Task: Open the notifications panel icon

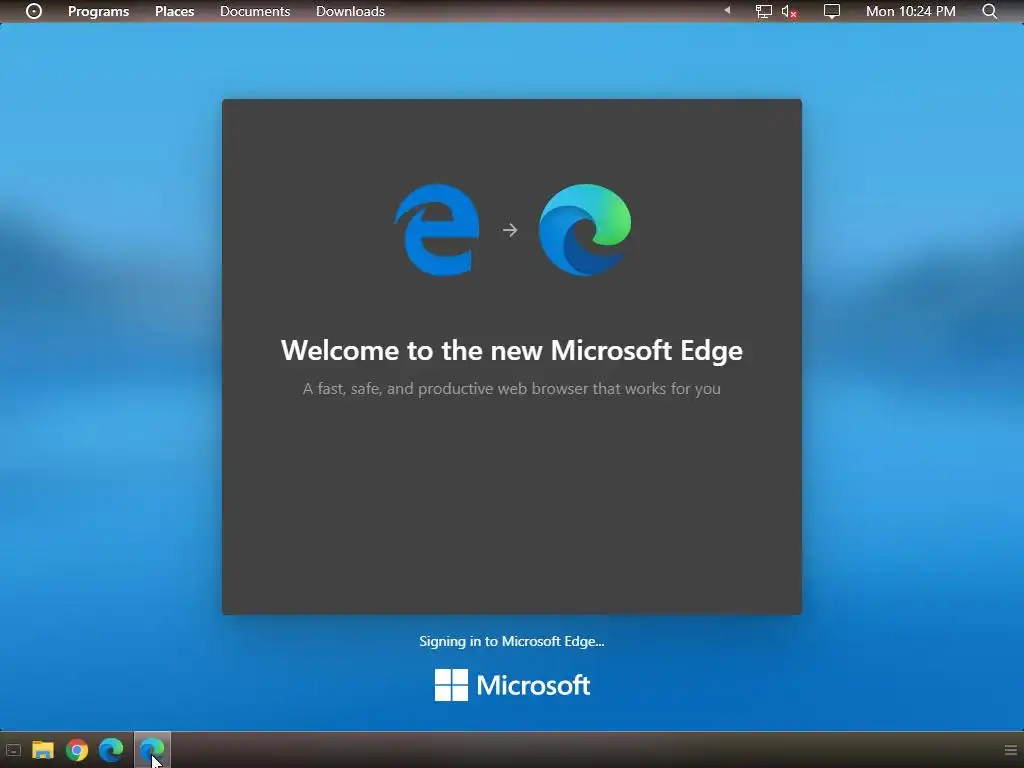Action: [x=831, y=11]
